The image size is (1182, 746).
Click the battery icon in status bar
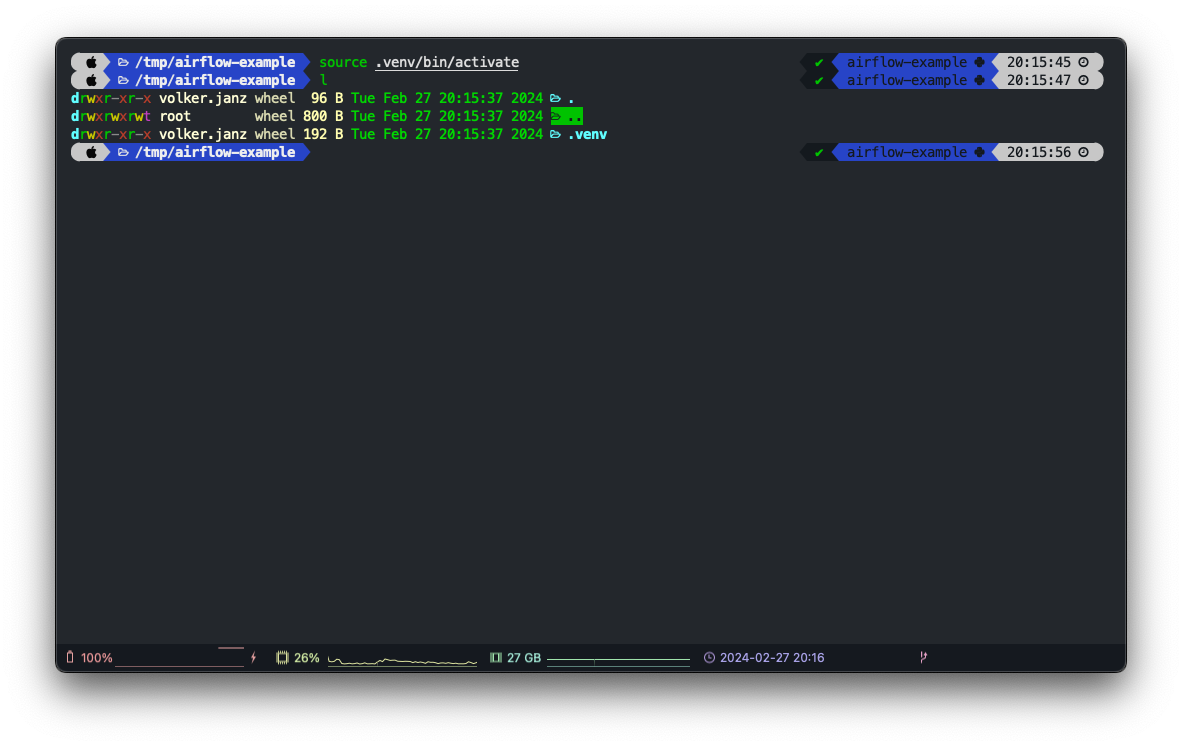pos(70,658)
